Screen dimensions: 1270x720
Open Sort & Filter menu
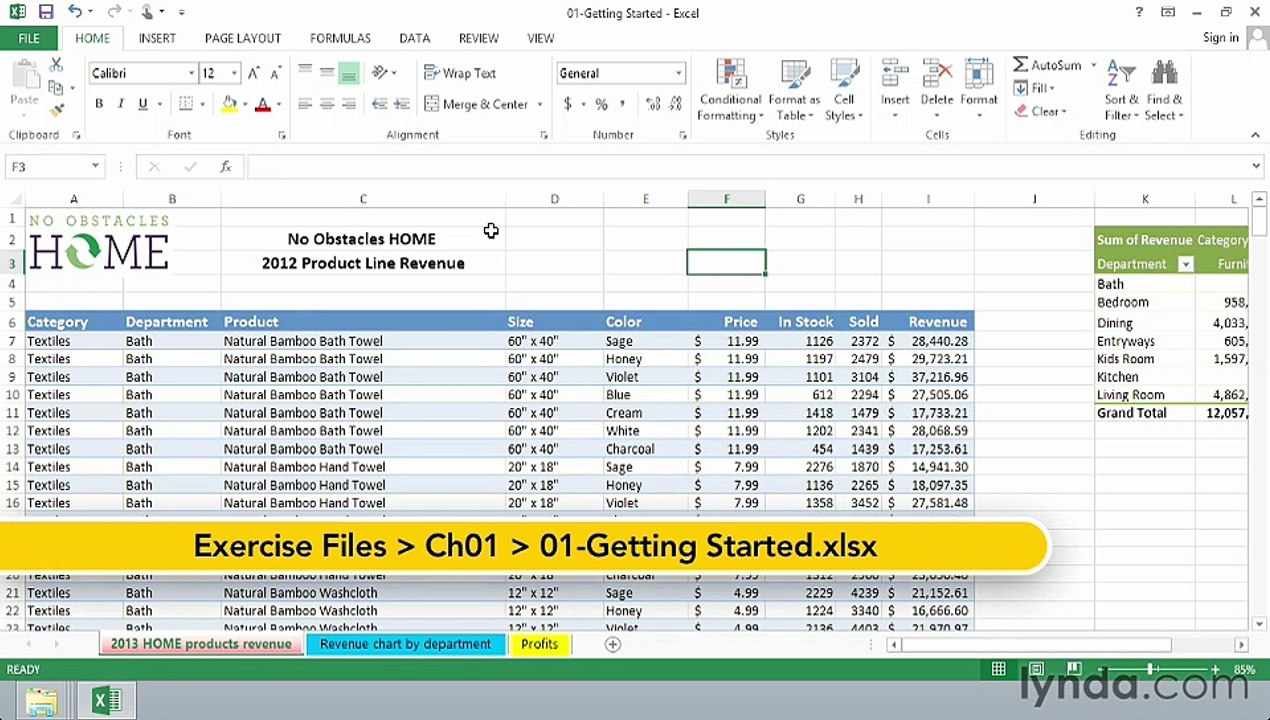[x=1121, y=91]
